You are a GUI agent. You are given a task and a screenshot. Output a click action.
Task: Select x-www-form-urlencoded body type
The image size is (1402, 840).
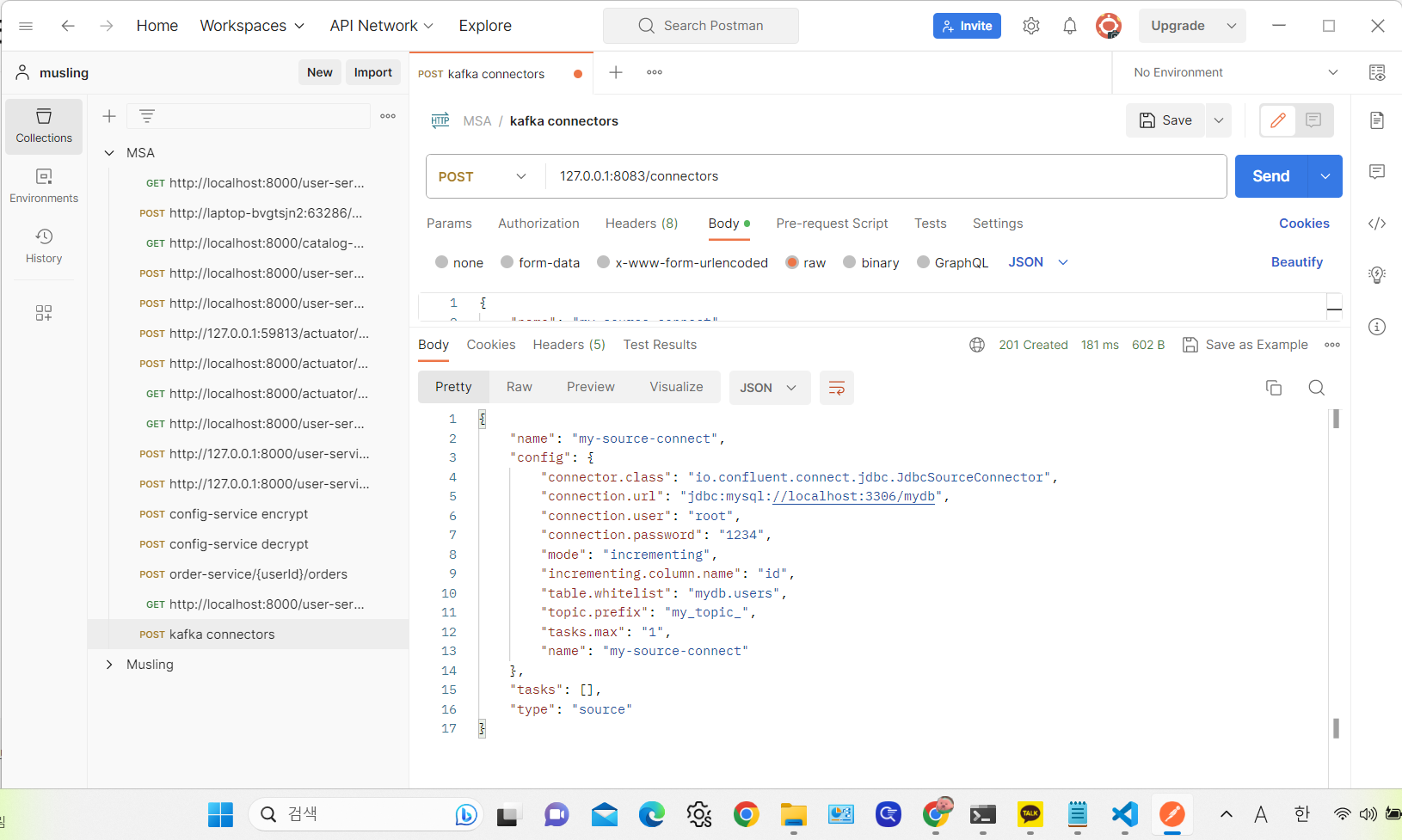point(604,262)
